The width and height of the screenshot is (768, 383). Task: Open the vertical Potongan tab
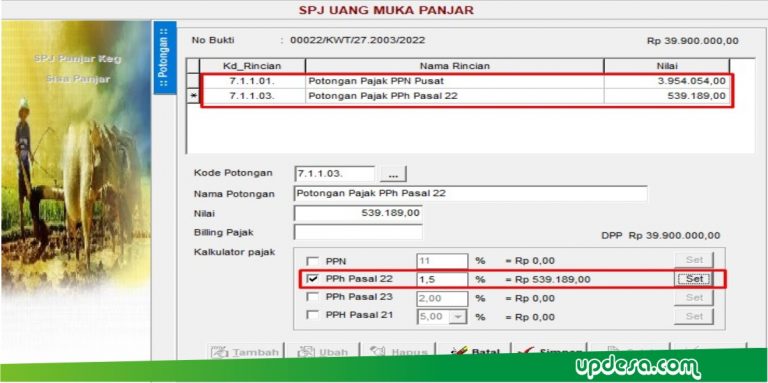tap(165, 57)
